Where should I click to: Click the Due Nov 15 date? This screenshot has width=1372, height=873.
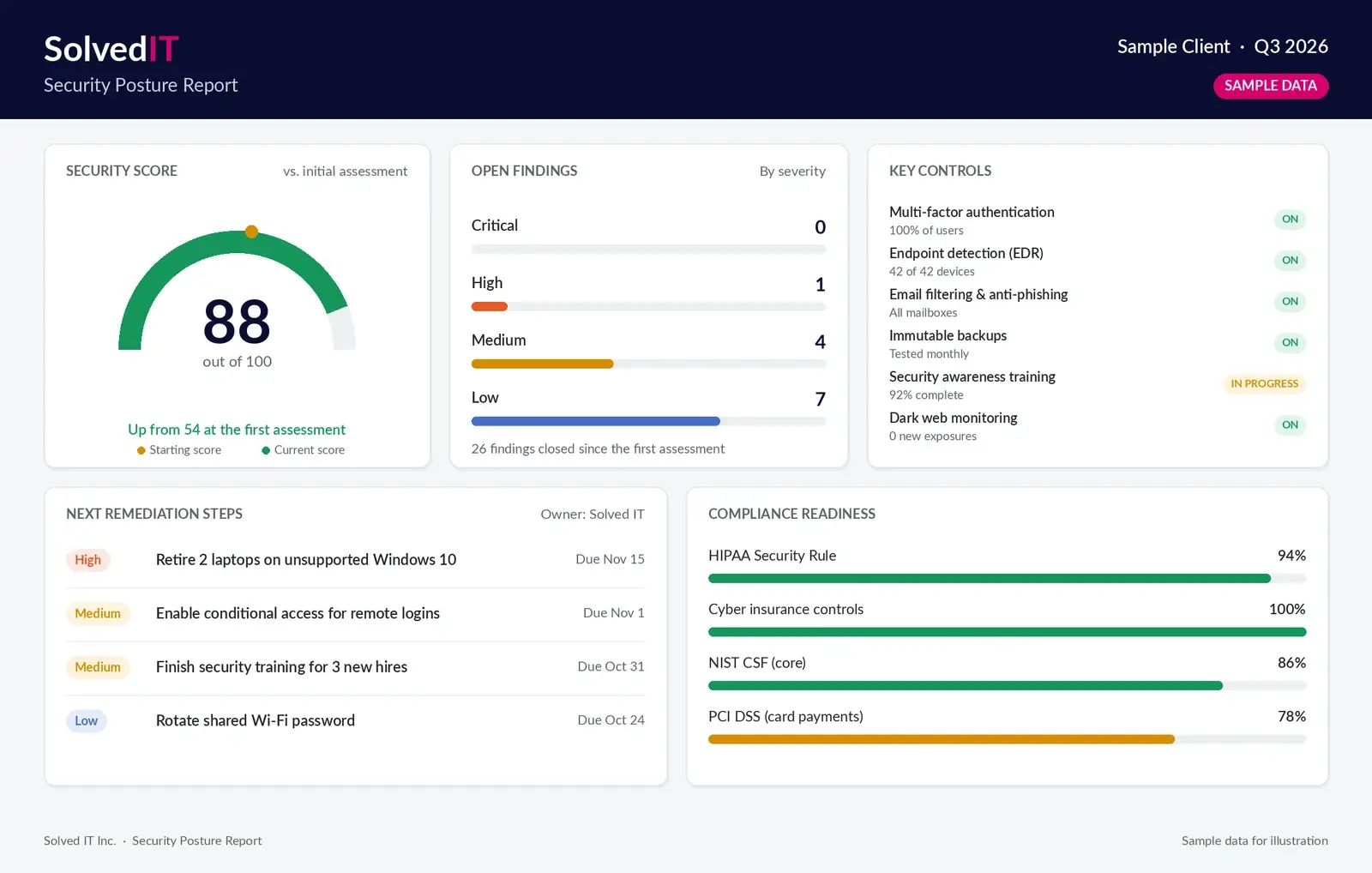pyautogui.click(x=610, y=559)
